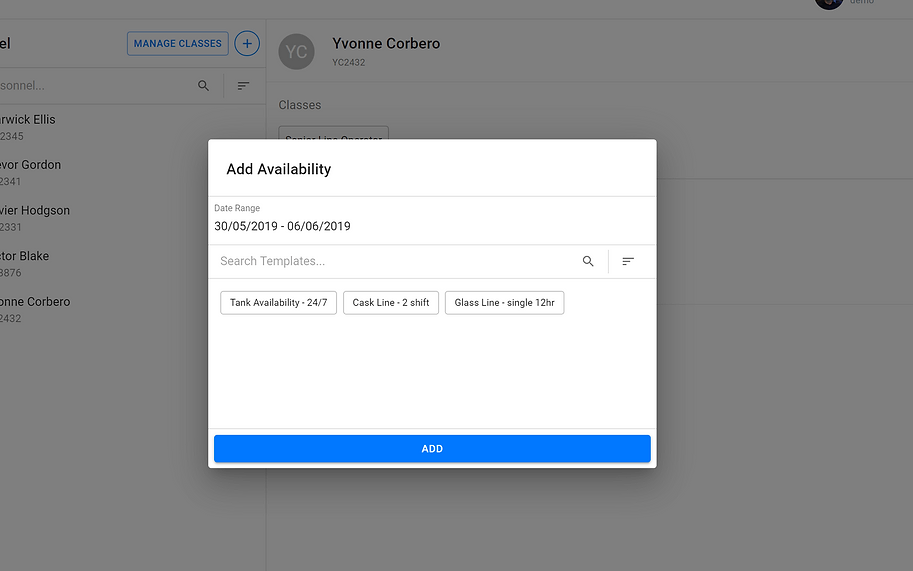
Task: Click the personnel list search icon
Action: (x=204, y=86)
